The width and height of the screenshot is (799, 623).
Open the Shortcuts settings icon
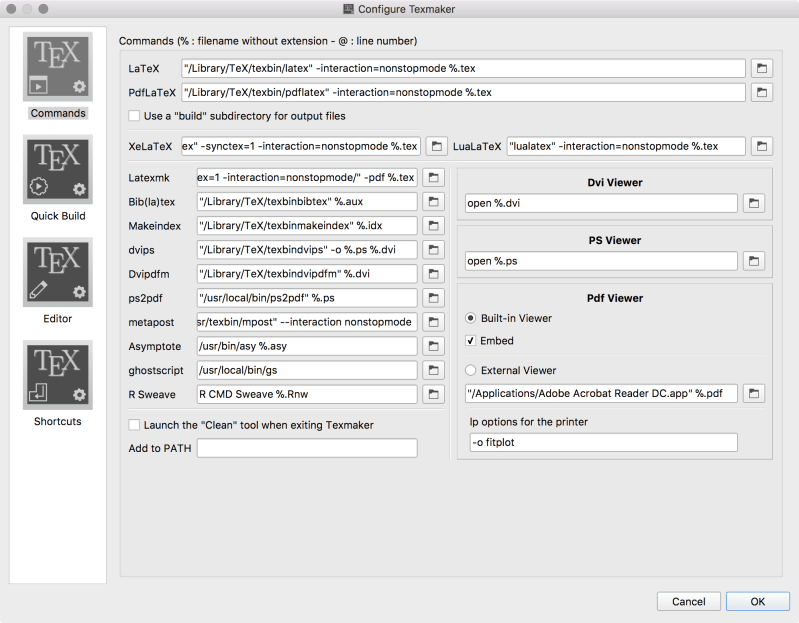[58, 375]
